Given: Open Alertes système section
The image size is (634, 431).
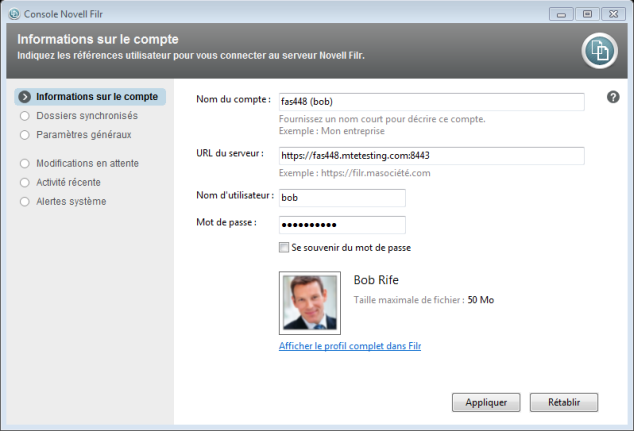Looking at the screenshot, I should [x=69, y=201].
